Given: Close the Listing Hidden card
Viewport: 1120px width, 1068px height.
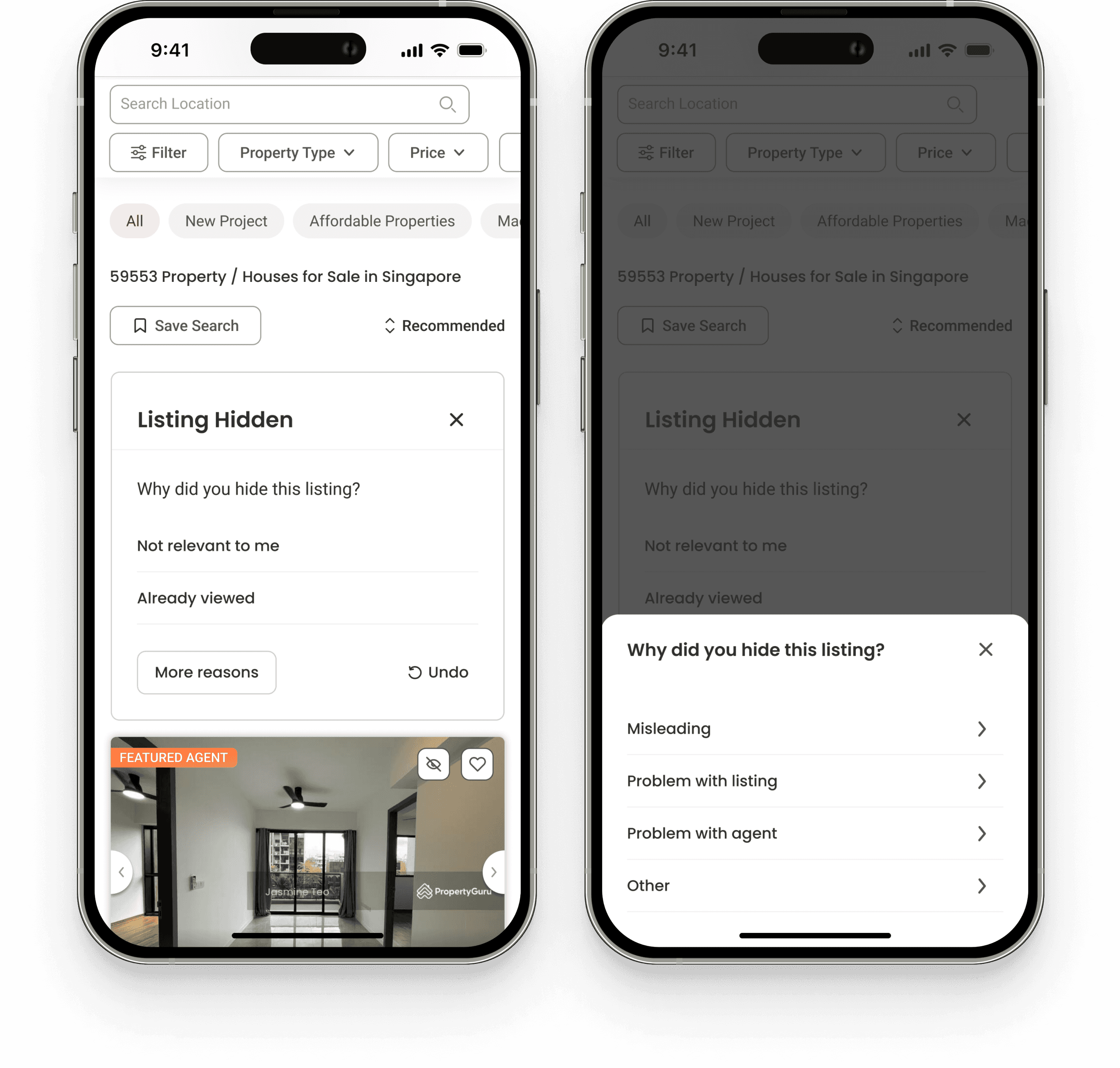Looking at the screenshot, I should (x=457, y=419).
